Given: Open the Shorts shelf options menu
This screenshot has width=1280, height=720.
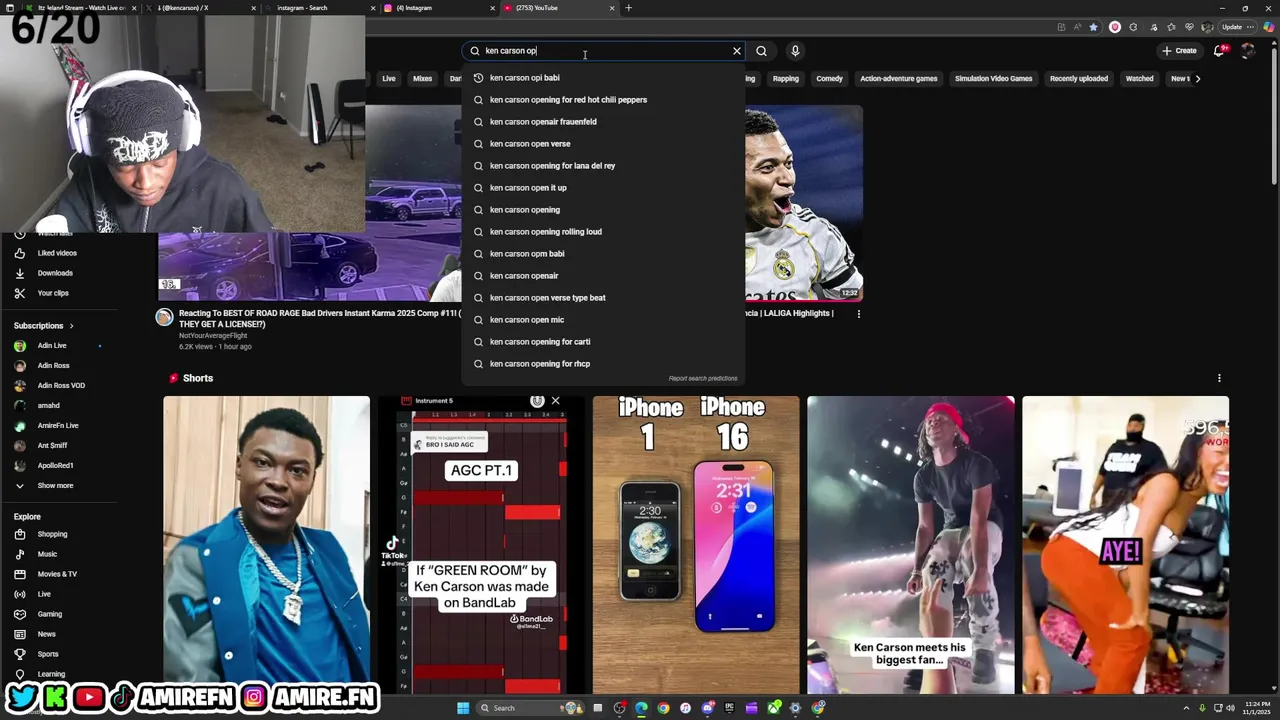Looking at the screenshot, I should pyautogui.click(x=1219, y=378).
